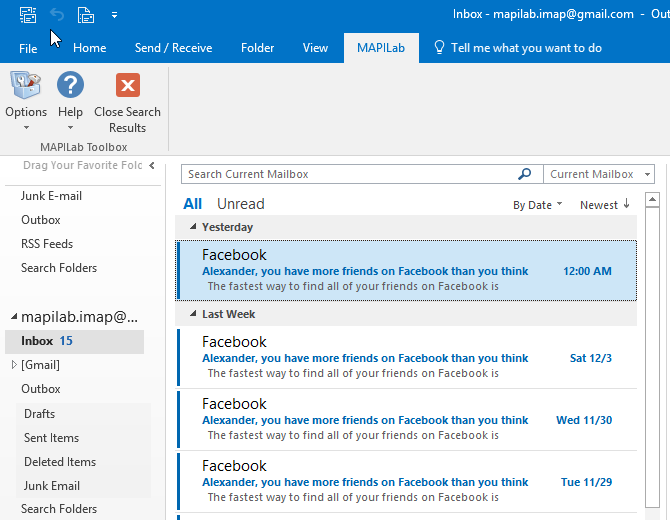This screenshot has width=670, height=520.
Task: Open the RSS Feeds folder
Action: [x=47, y=244]
